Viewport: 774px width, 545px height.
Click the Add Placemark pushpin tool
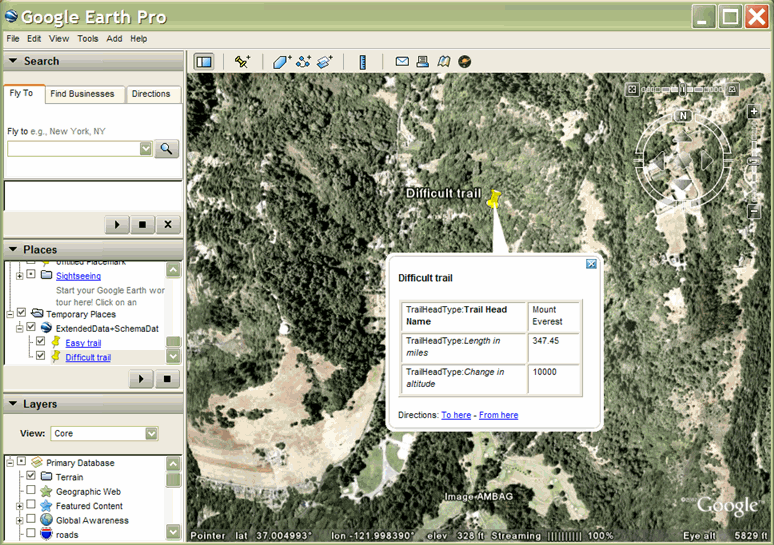point(242,62)
